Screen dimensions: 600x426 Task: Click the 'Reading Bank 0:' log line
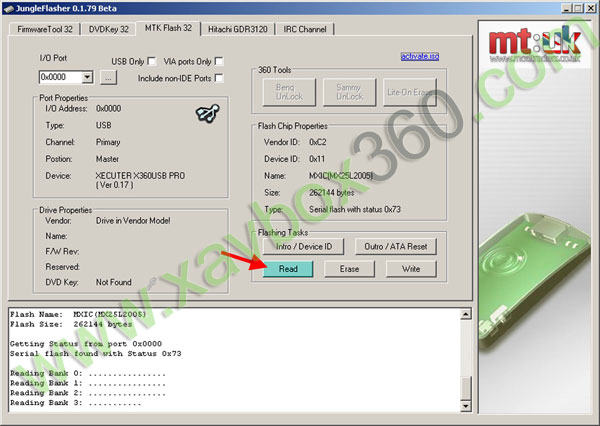pos(88,373)
